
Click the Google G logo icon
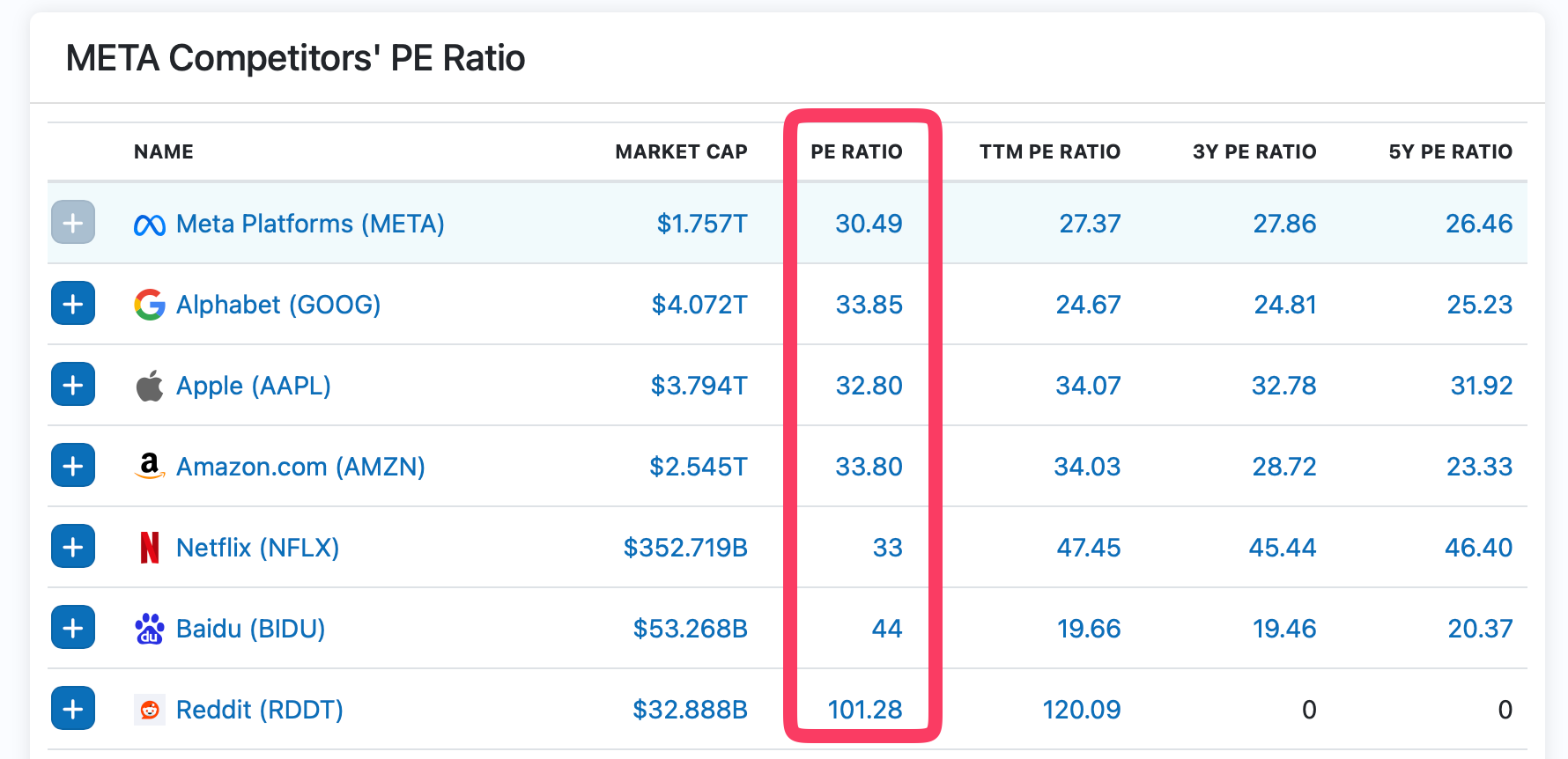(150, 305)
